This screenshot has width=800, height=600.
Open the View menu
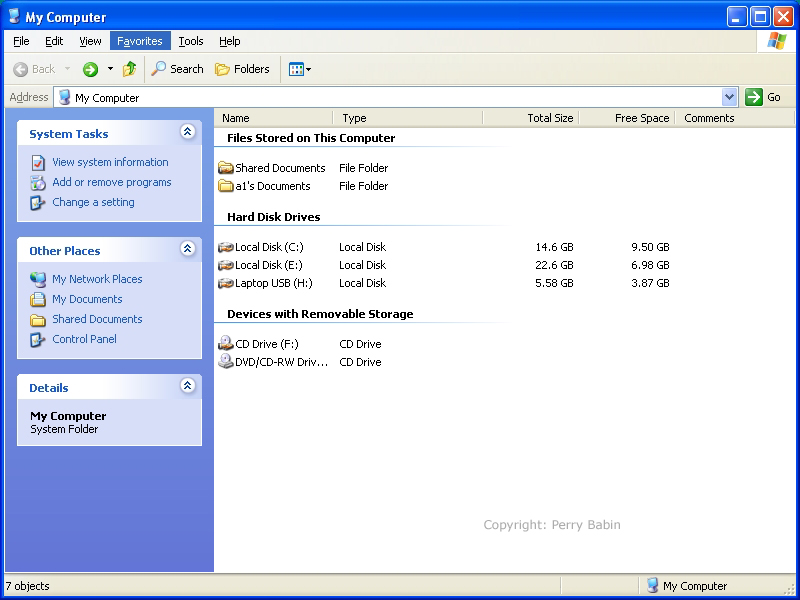tap(90, 41)
